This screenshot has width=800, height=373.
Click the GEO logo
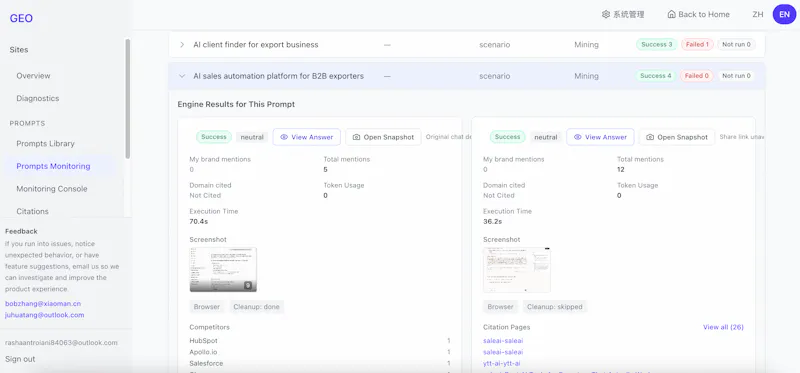21,18
